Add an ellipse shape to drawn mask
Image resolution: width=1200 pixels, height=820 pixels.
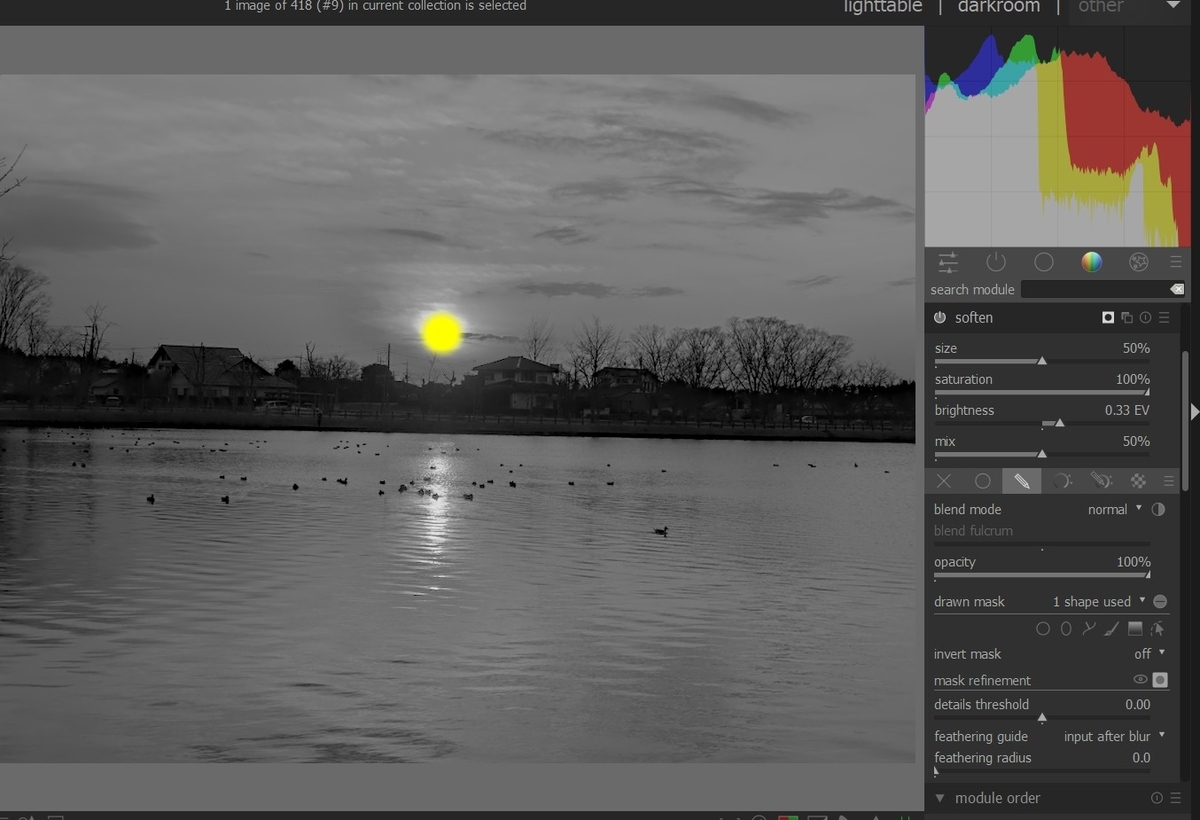click(x=1066, y=629)
